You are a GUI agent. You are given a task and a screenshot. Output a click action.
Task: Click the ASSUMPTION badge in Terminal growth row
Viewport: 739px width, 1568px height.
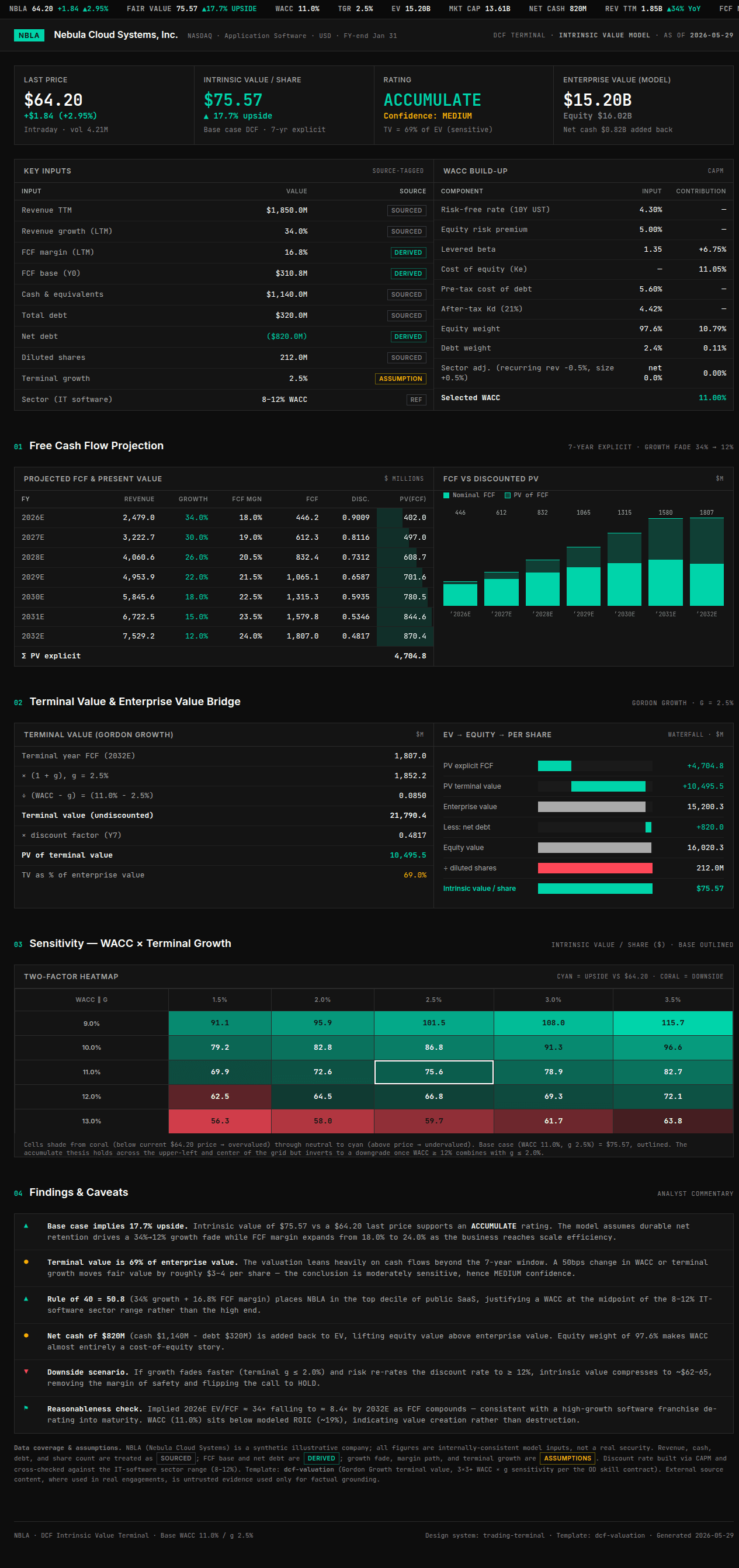401,379
